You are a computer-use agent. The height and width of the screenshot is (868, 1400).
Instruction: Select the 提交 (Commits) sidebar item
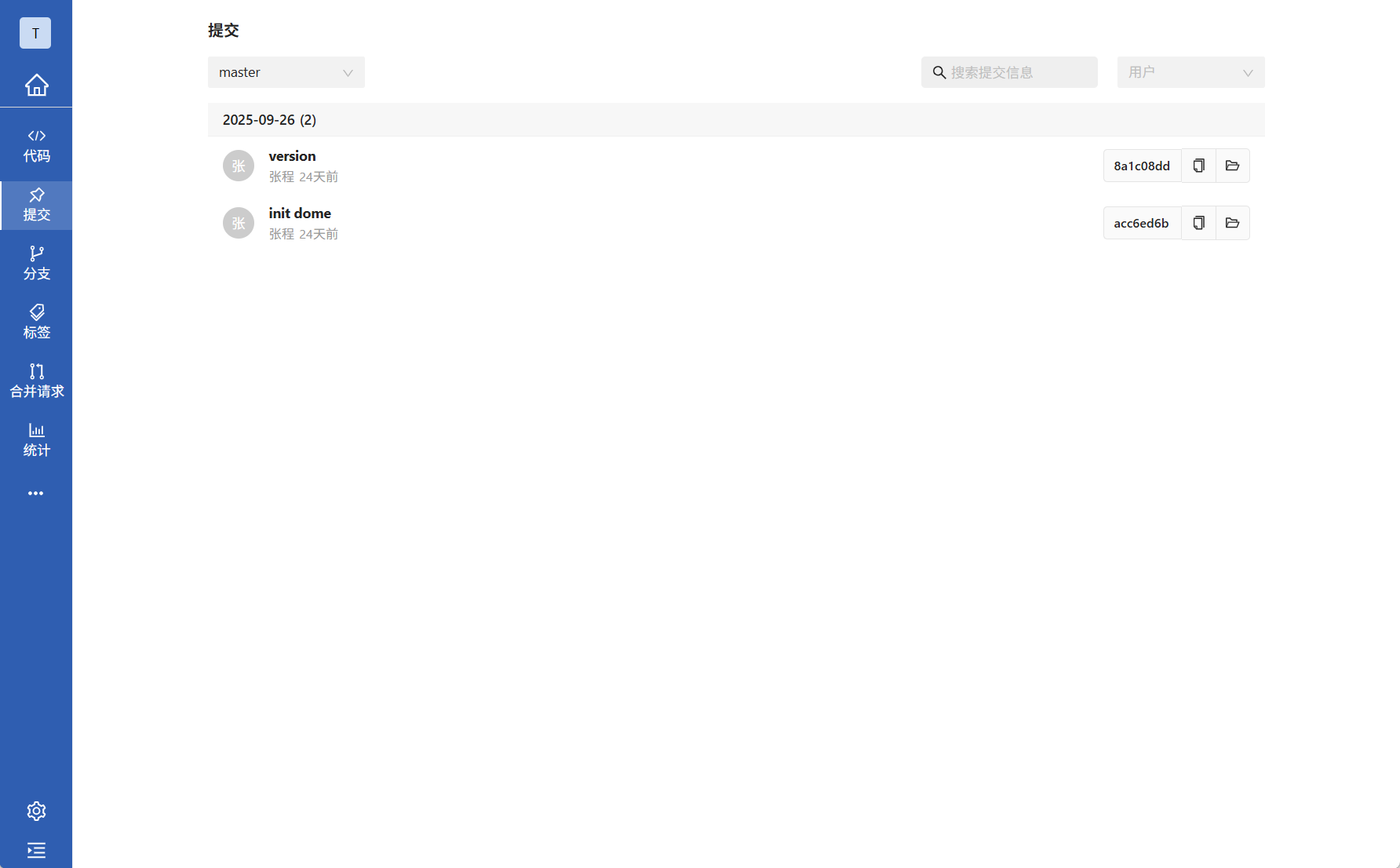[x=36, y=205]
